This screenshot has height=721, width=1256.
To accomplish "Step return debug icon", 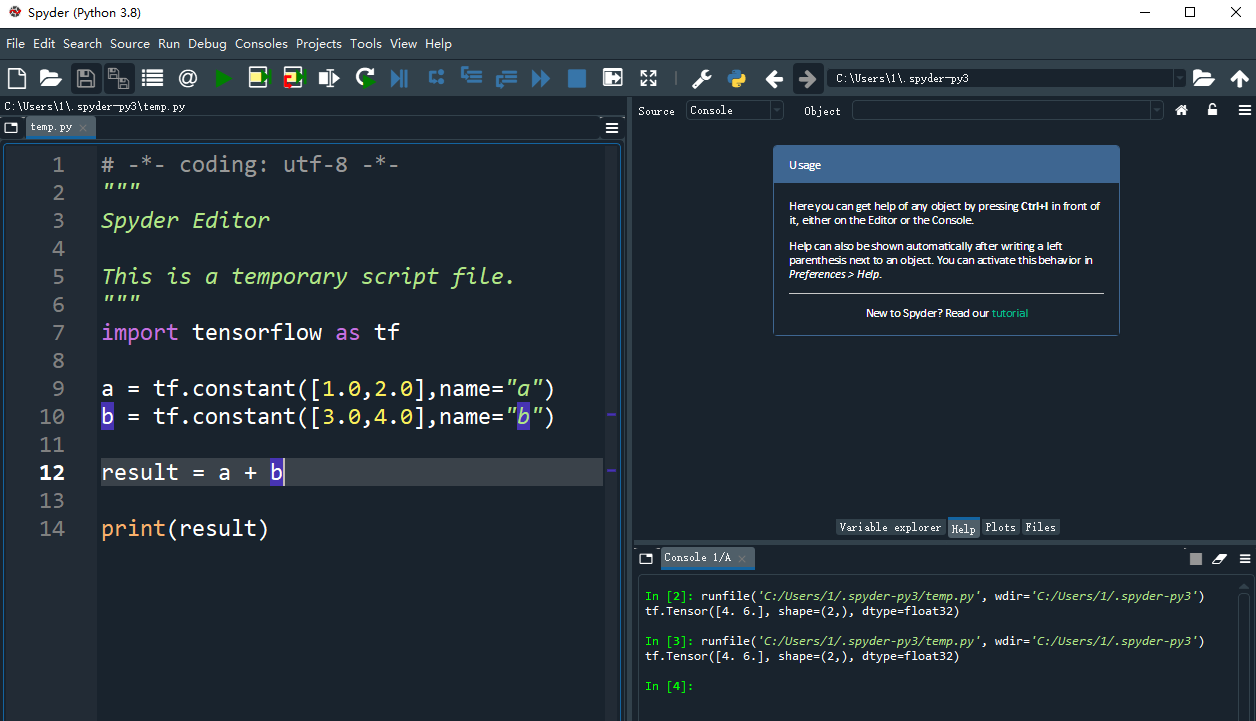I will coord(506,78).
